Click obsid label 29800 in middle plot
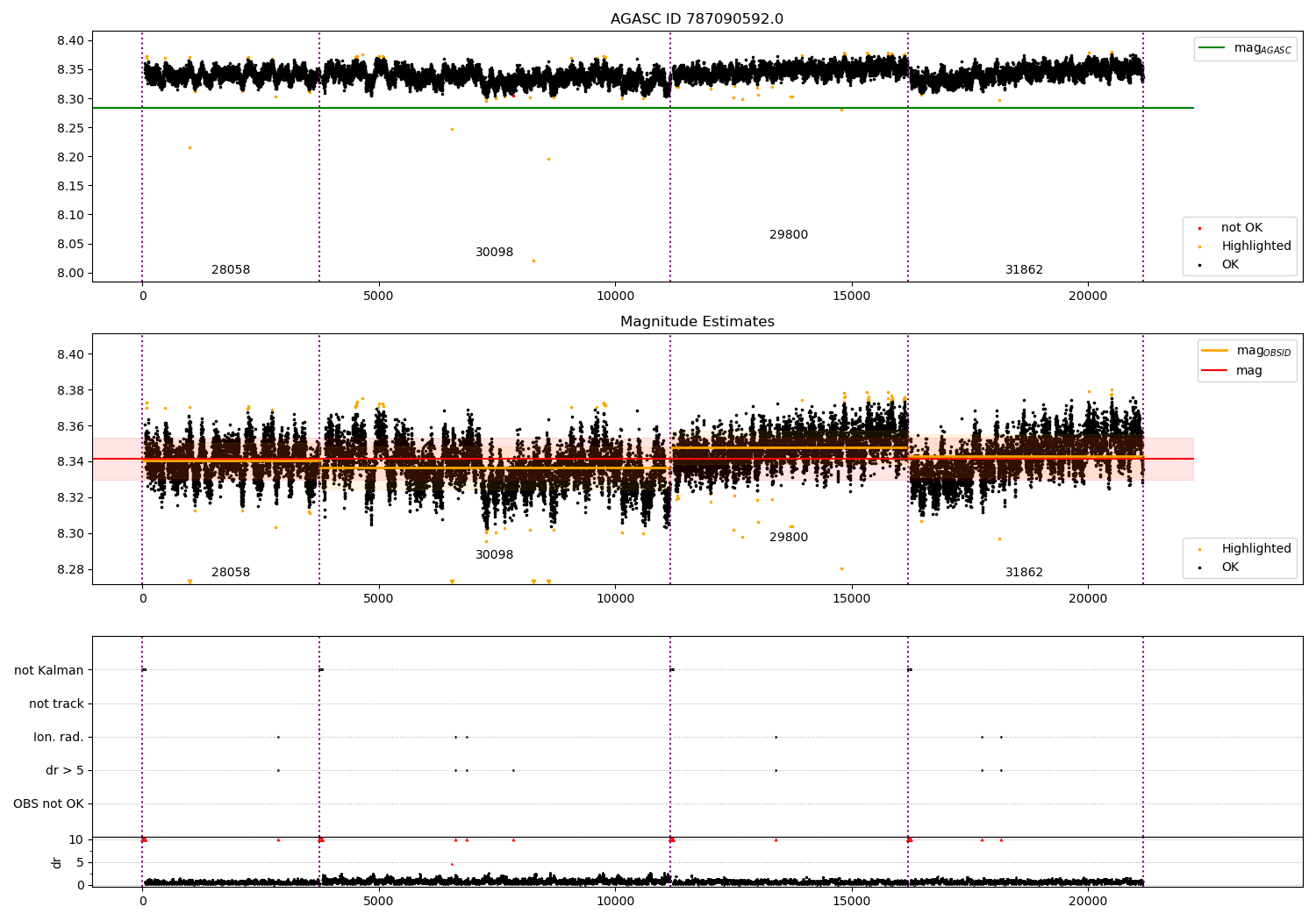Viewport: 1316px width, 921px height. [788, 538]
